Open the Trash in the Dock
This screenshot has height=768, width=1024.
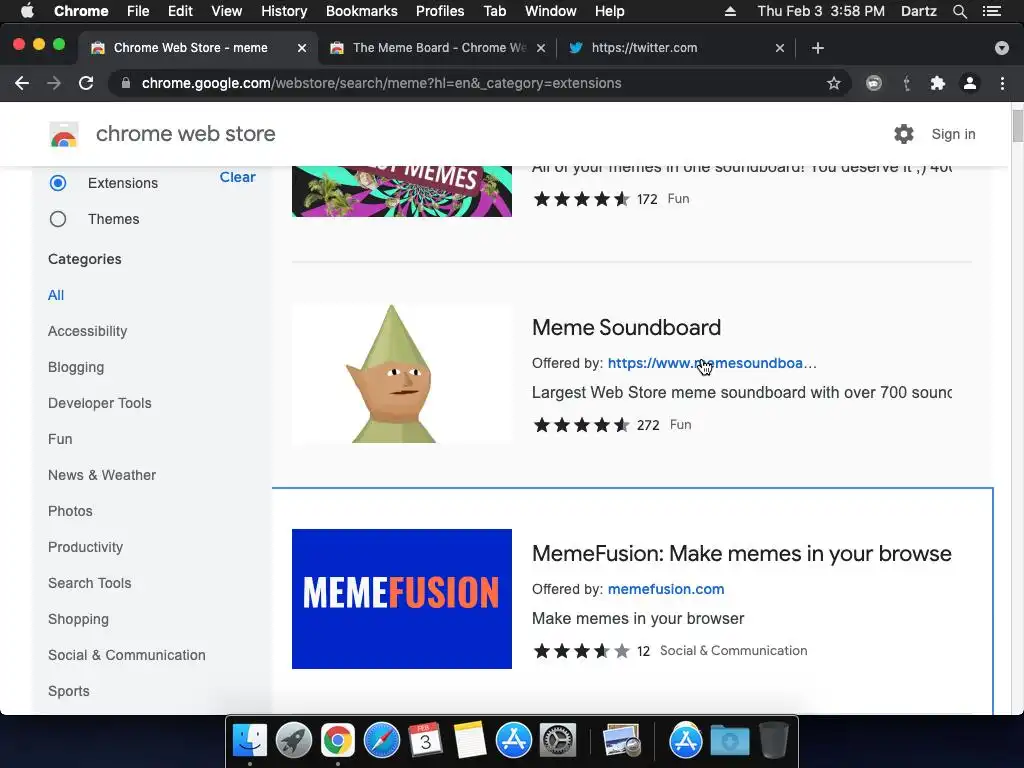coord(774,740)
